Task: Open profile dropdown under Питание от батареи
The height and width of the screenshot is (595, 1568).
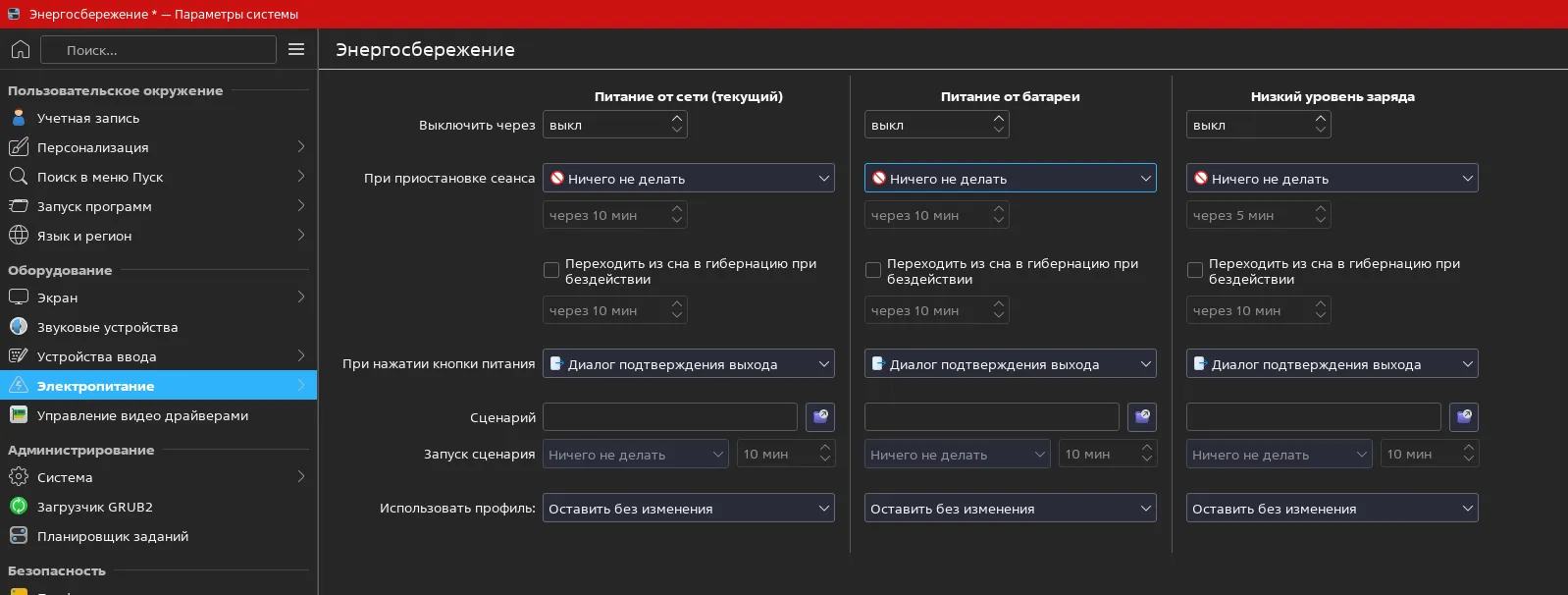Action: pos(1011,508)
